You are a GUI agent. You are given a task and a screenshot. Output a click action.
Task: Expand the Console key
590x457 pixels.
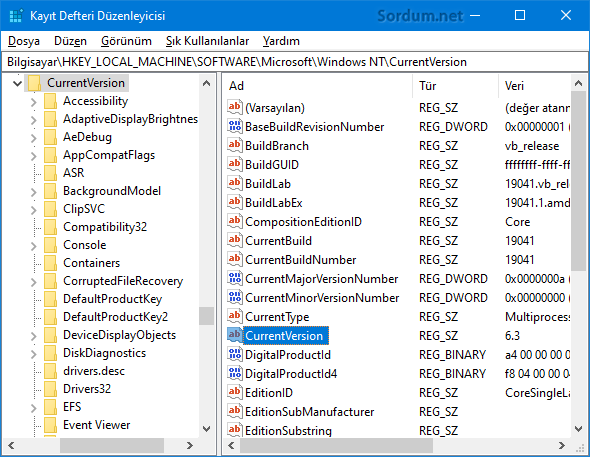[33, 246]
